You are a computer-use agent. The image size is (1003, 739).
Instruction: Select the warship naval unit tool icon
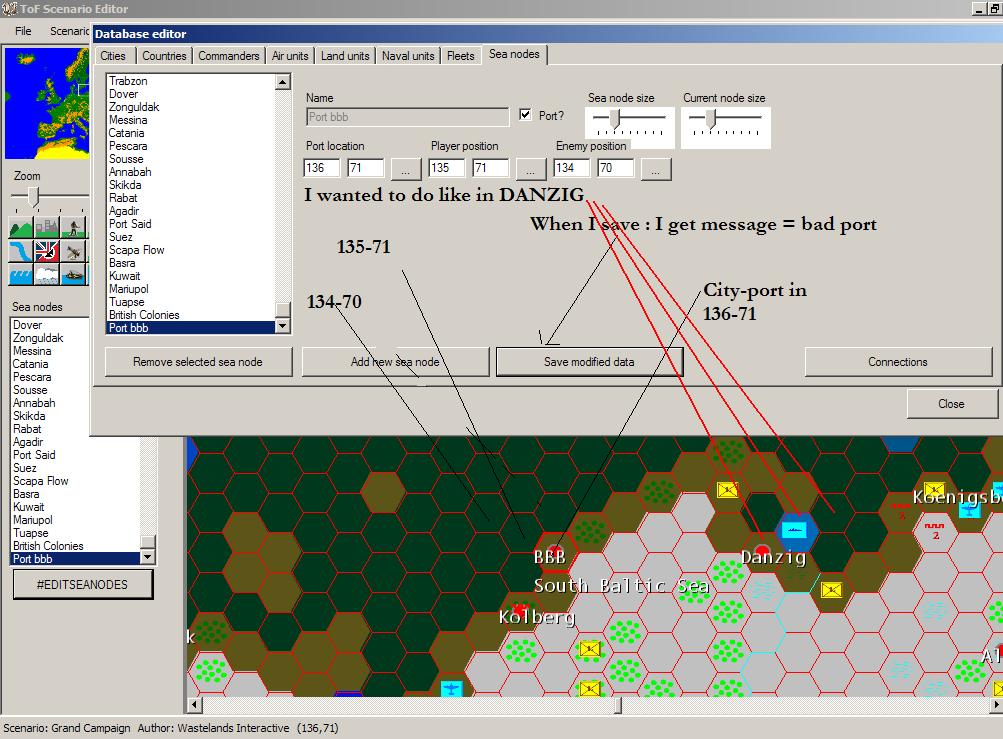pyautogui.click(x=74, y=274)
